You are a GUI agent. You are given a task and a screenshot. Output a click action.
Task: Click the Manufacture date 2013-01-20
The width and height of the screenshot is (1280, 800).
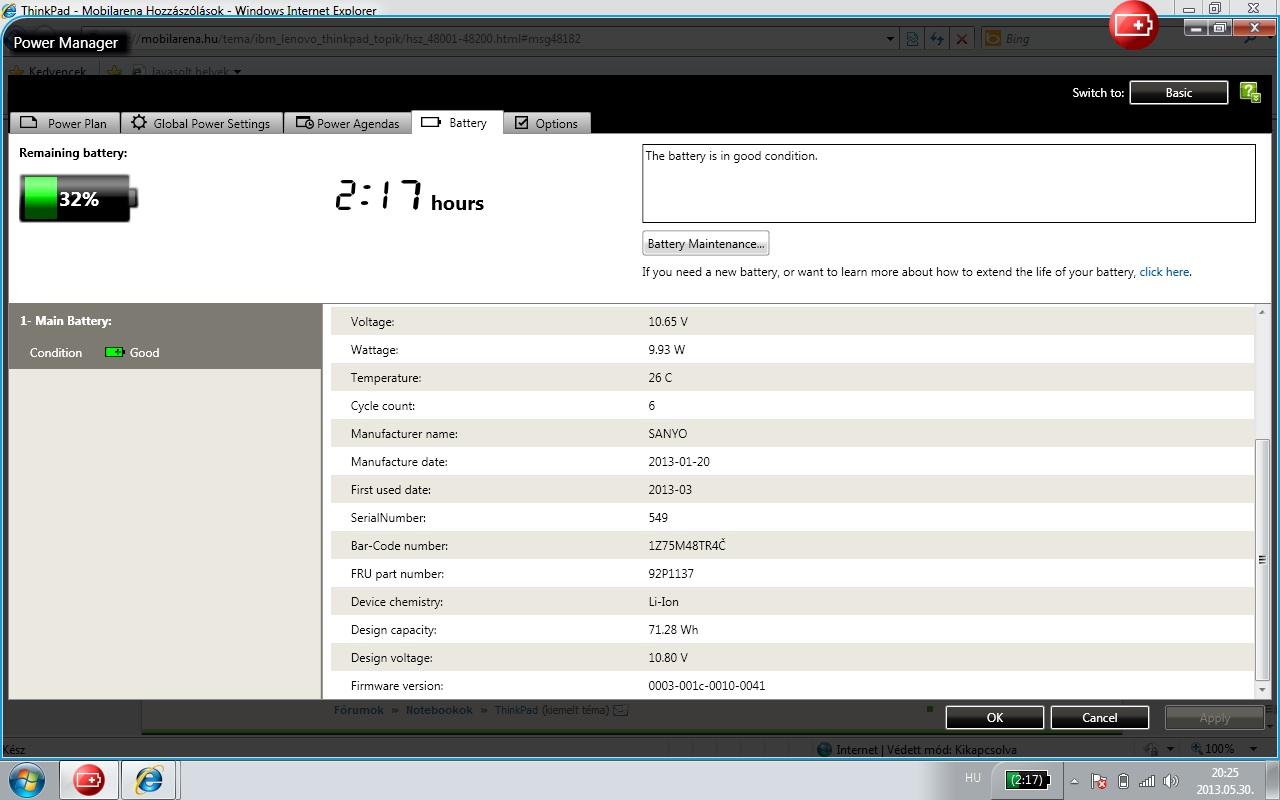[x=679, y=462]
